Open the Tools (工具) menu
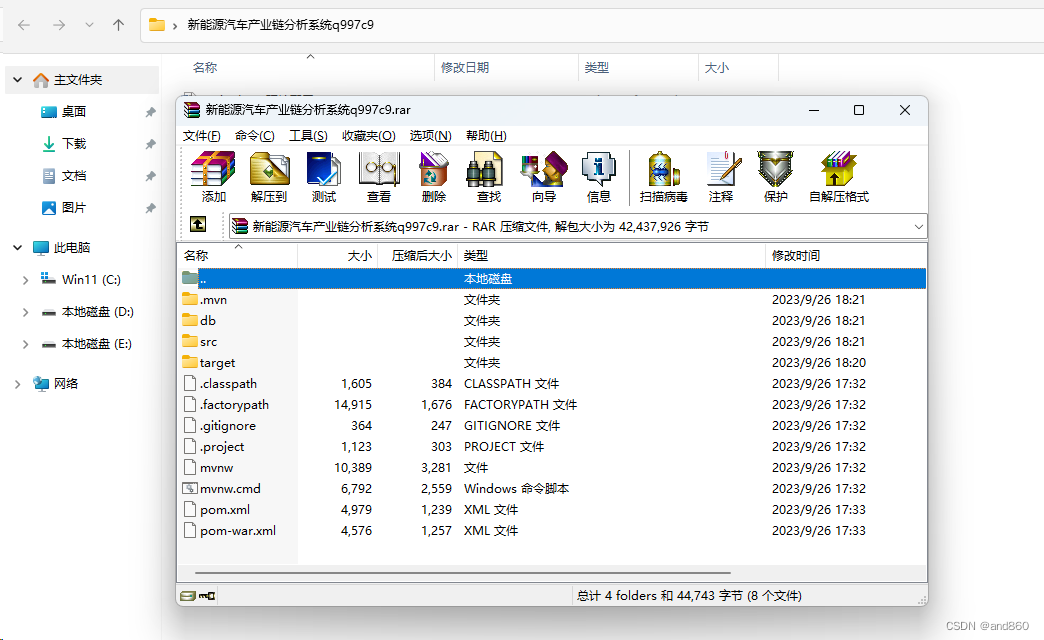 coord(308,136)
